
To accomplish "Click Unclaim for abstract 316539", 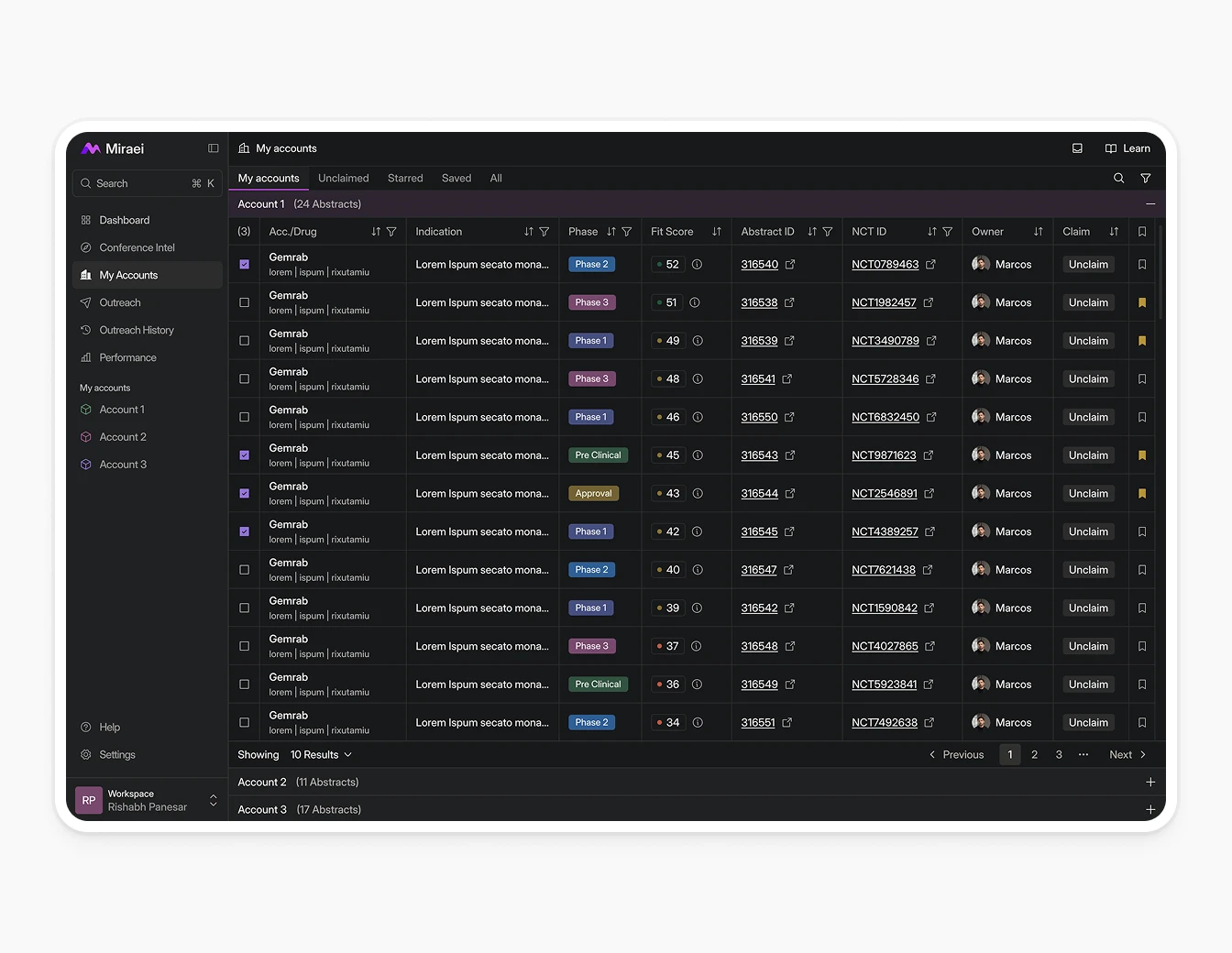I will pyautogui.click(x=1088, y=341).
